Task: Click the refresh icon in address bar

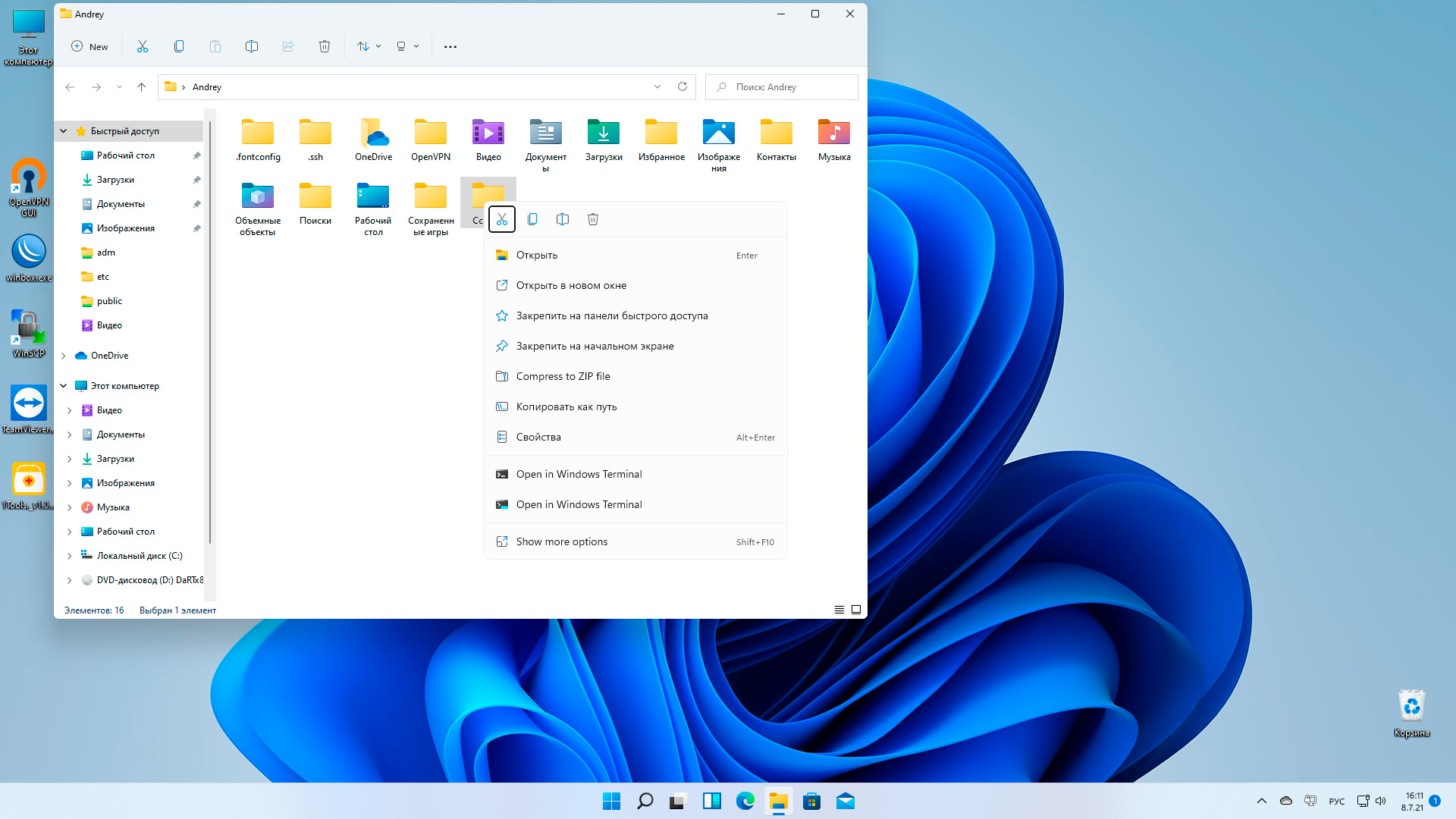Action: [682, 86]
